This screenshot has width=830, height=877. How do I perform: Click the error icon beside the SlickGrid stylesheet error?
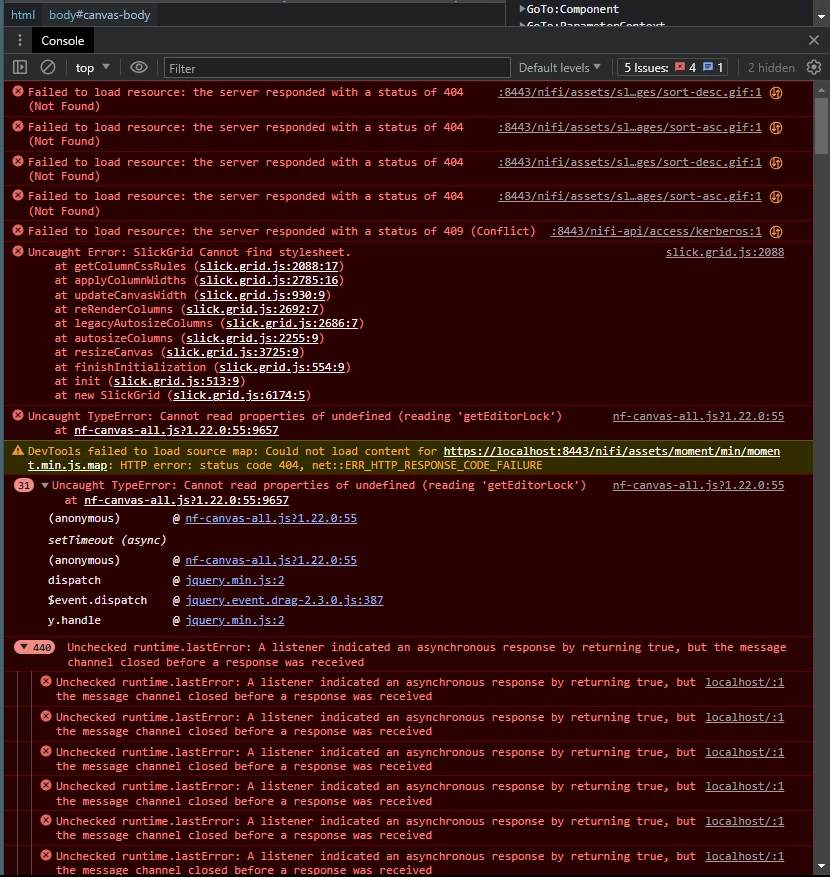(x=18, y=251)
